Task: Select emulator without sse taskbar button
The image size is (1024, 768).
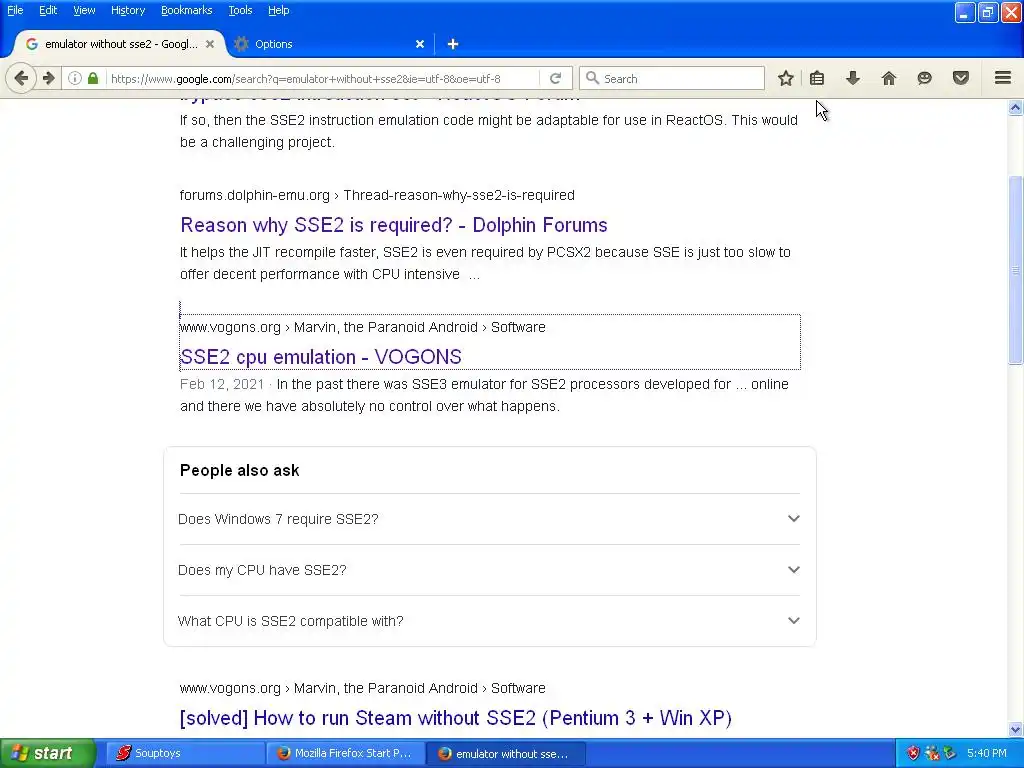Action: [506, 754]
